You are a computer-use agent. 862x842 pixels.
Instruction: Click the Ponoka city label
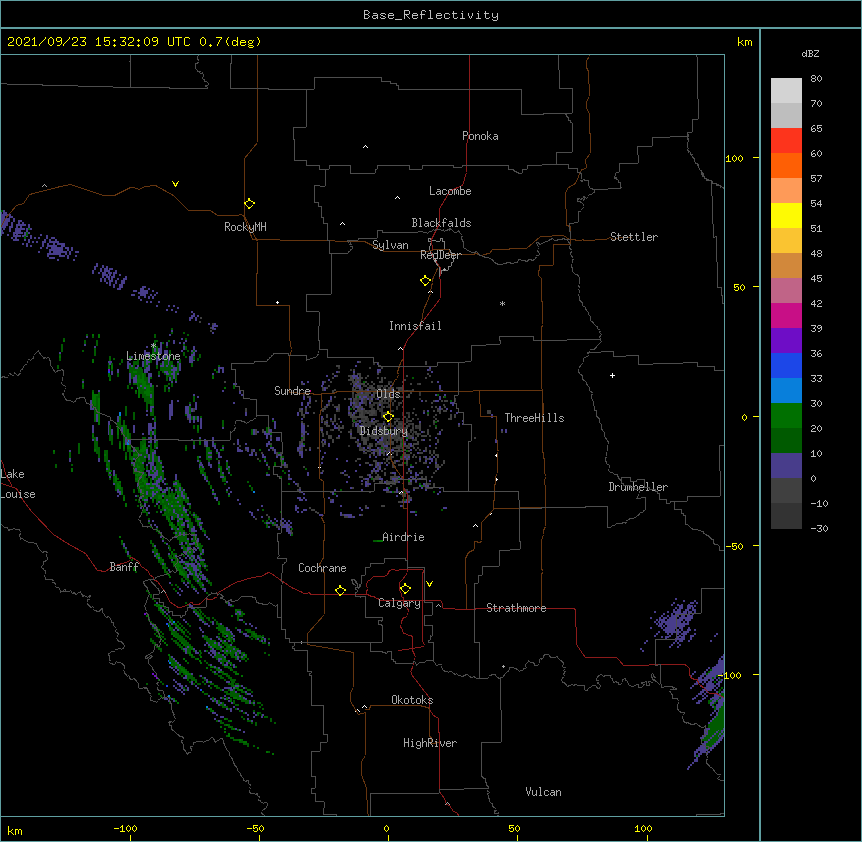point(480,136)
